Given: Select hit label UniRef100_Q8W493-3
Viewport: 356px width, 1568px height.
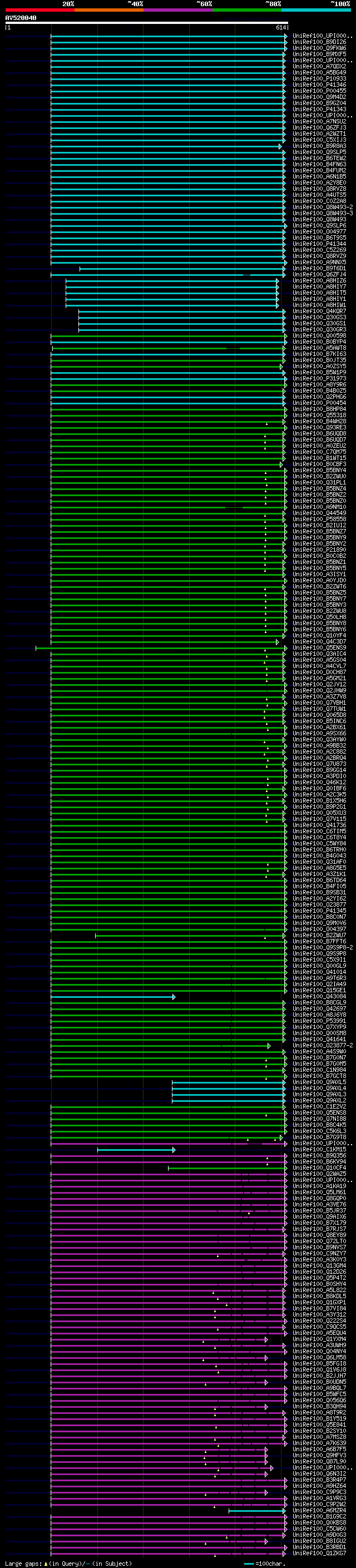Looking at the screenshot, I should 323,213.
